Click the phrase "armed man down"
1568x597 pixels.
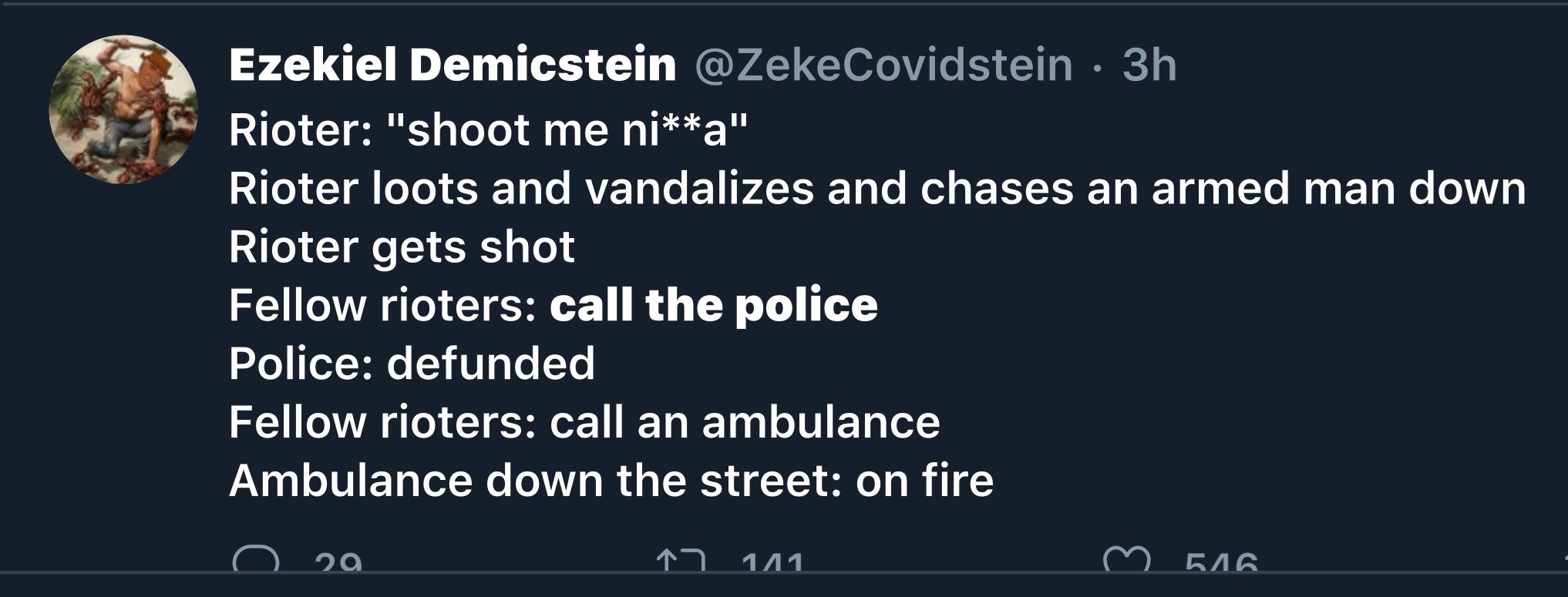(1338, 189)
